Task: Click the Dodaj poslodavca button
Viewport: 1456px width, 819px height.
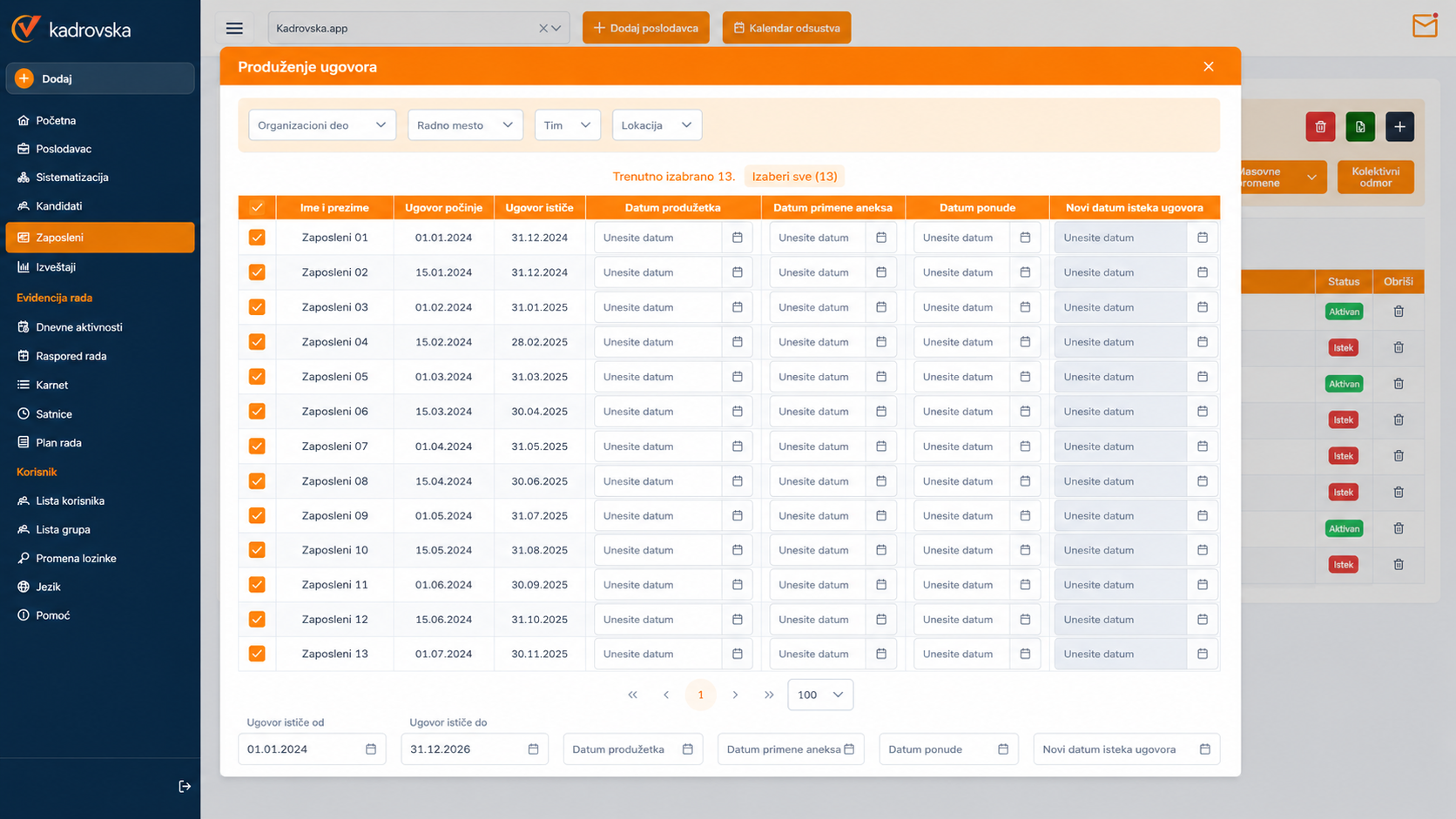Action: pyautogui.click(x=646, y=28)
